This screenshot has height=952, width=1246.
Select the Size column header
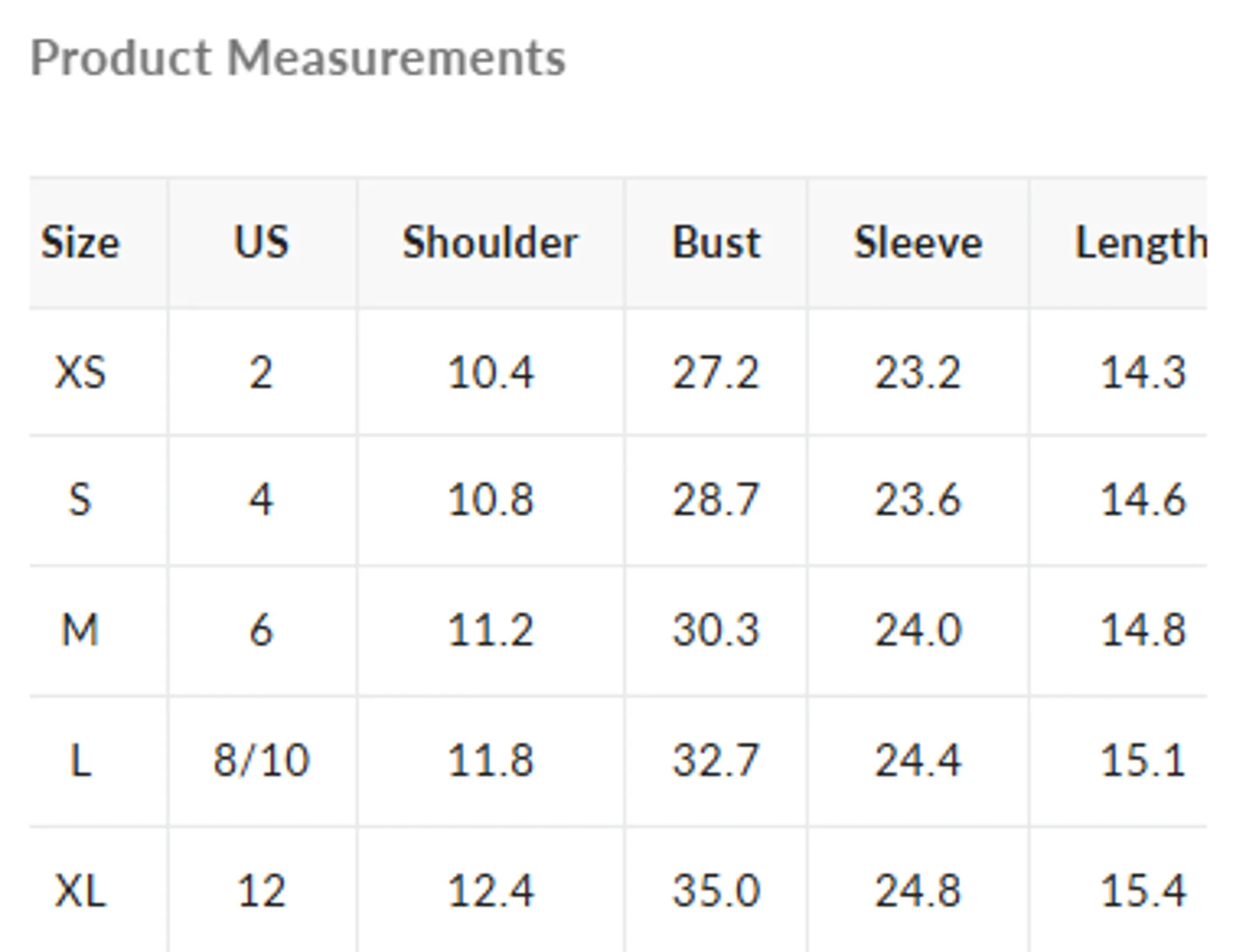(x=80, y=242)
